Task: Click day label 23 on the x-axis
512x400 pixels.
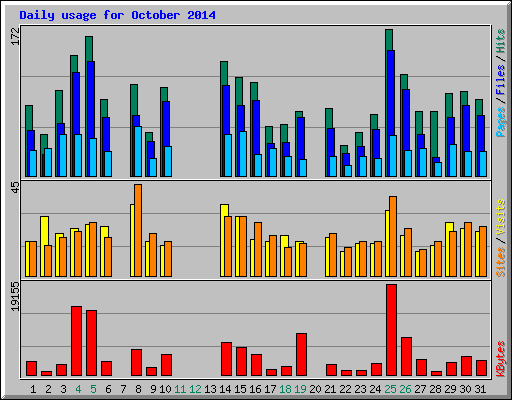Action: [360, 389]
